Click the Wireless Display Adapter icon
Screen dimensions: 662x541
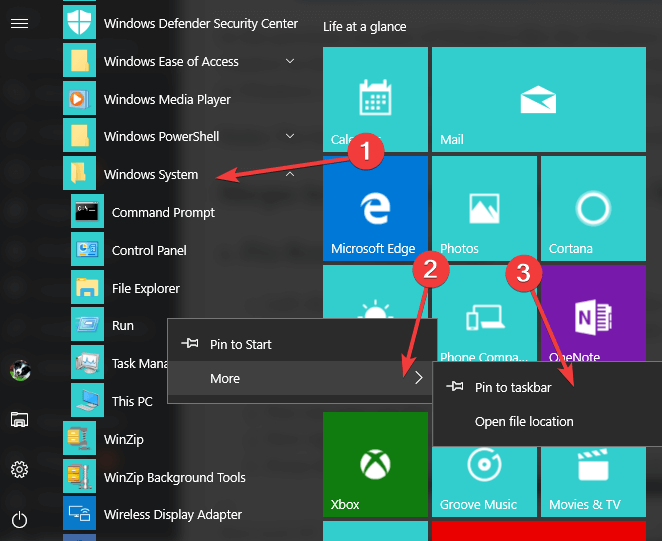[x=79, y=514]
